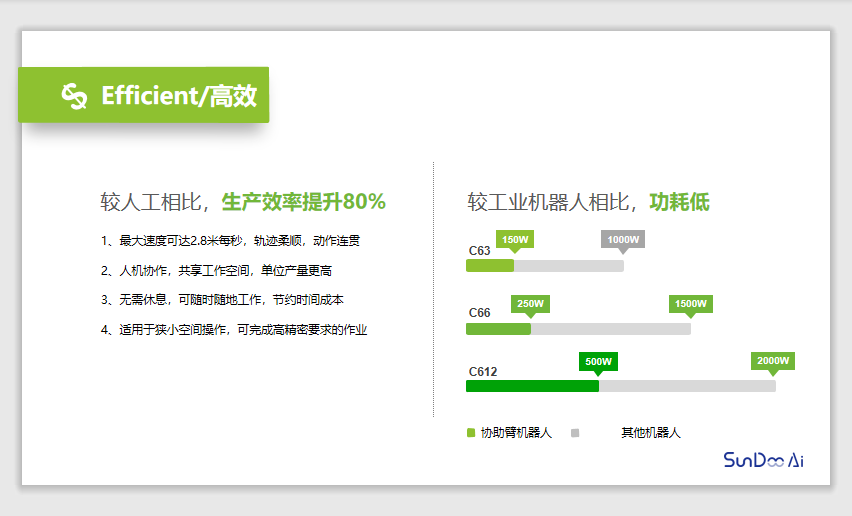The height and width of the screenshot is (516, 852).
Task: Click the 功耗低 green heading text
Action: click(x=679, y=202)
